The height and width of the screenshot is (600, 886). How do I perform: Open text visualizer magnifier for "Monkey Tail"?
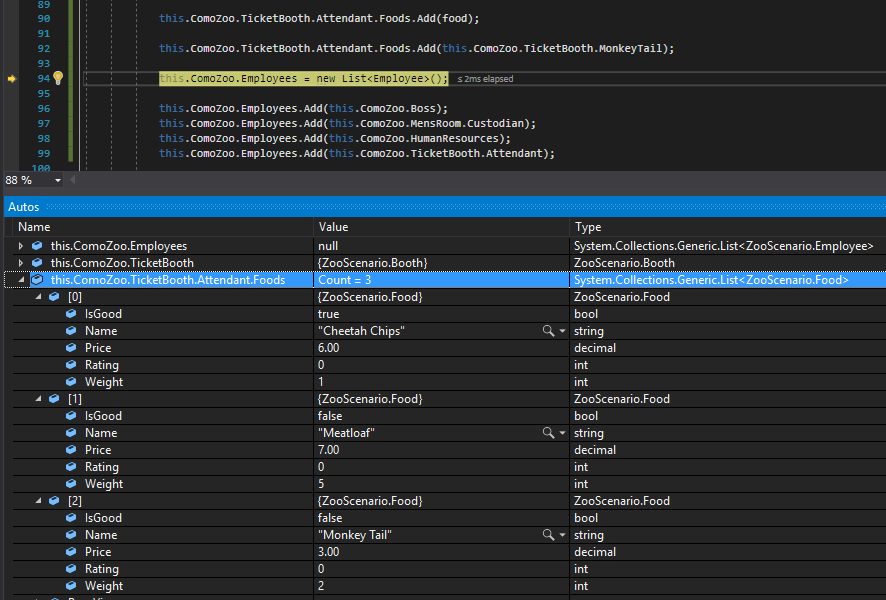click(548, 535)
